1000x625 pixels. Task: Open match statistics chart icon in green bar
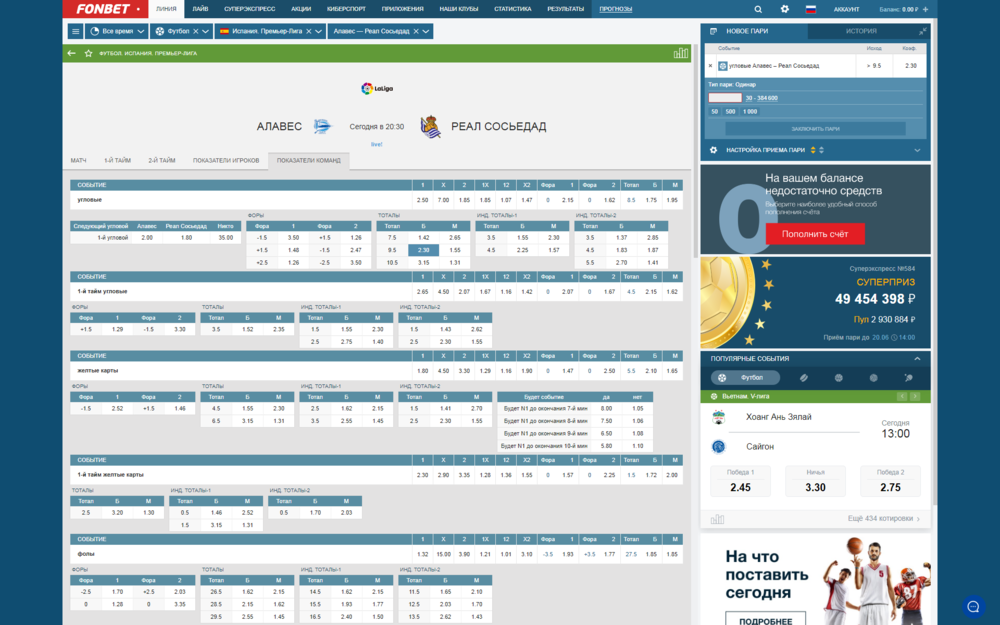point(680,53)
